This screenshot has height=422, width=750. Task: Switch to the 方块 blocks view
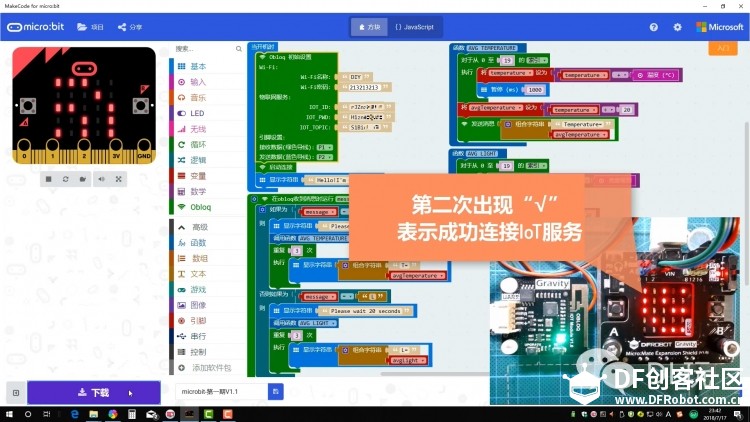[x=369, y=27]
